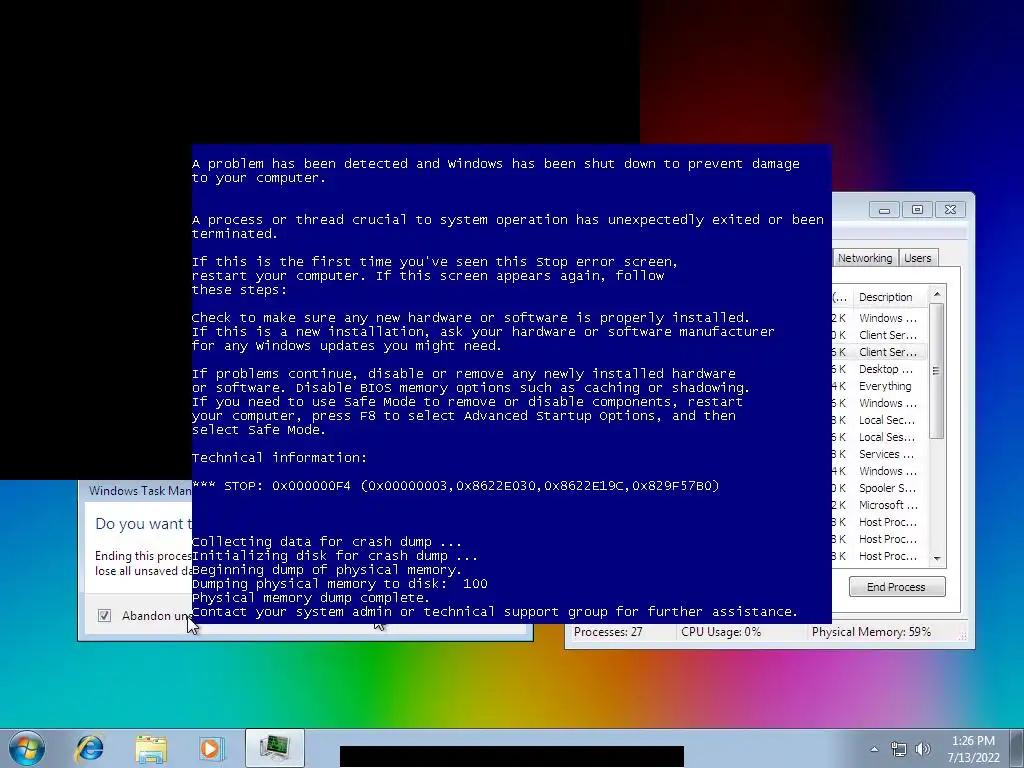
Task: Click CPU Usage: 0% in status bar
Action: pos(720,632)
